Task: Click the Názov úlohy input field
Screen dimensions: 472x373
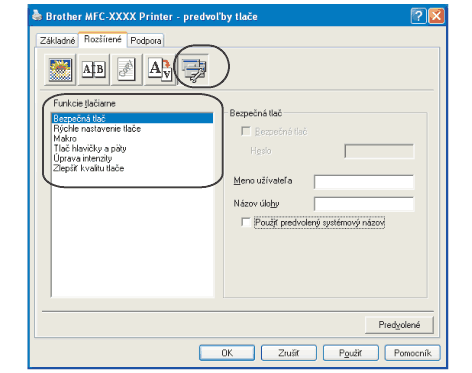Action: pos(364,204)
